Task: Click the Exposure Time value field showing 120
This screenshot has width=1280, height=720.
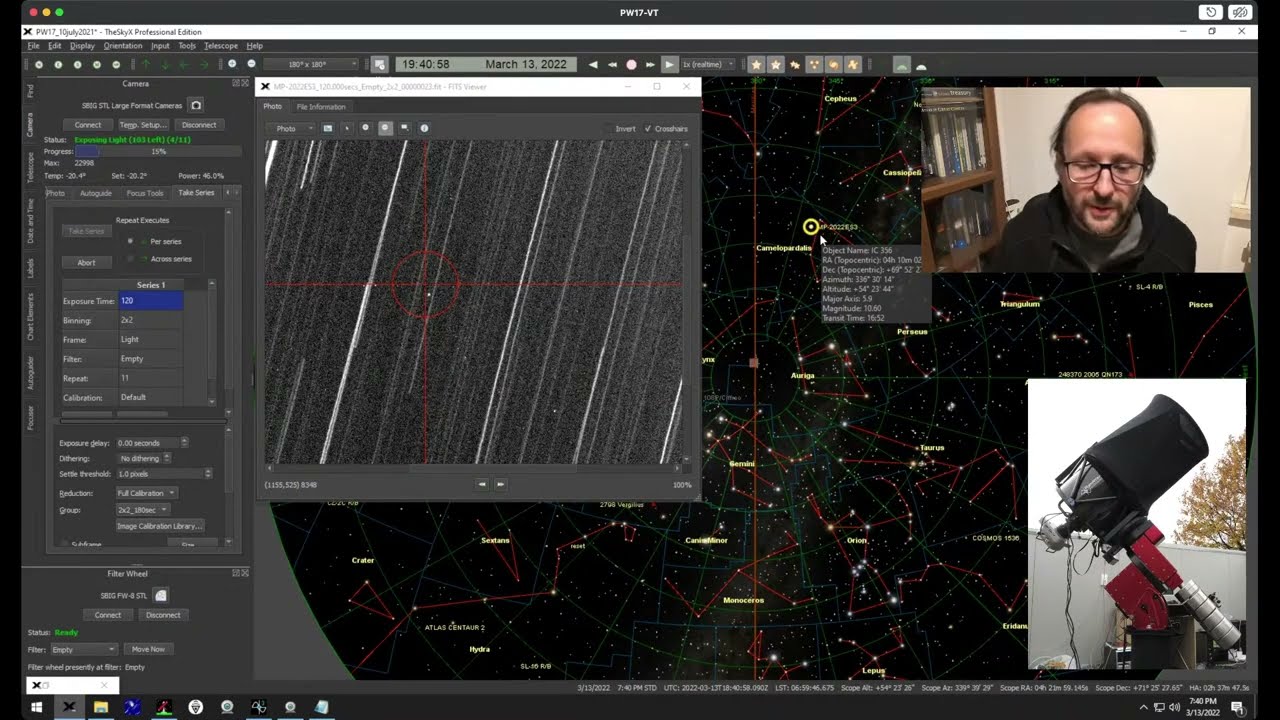Action: (x=150, y=301)
